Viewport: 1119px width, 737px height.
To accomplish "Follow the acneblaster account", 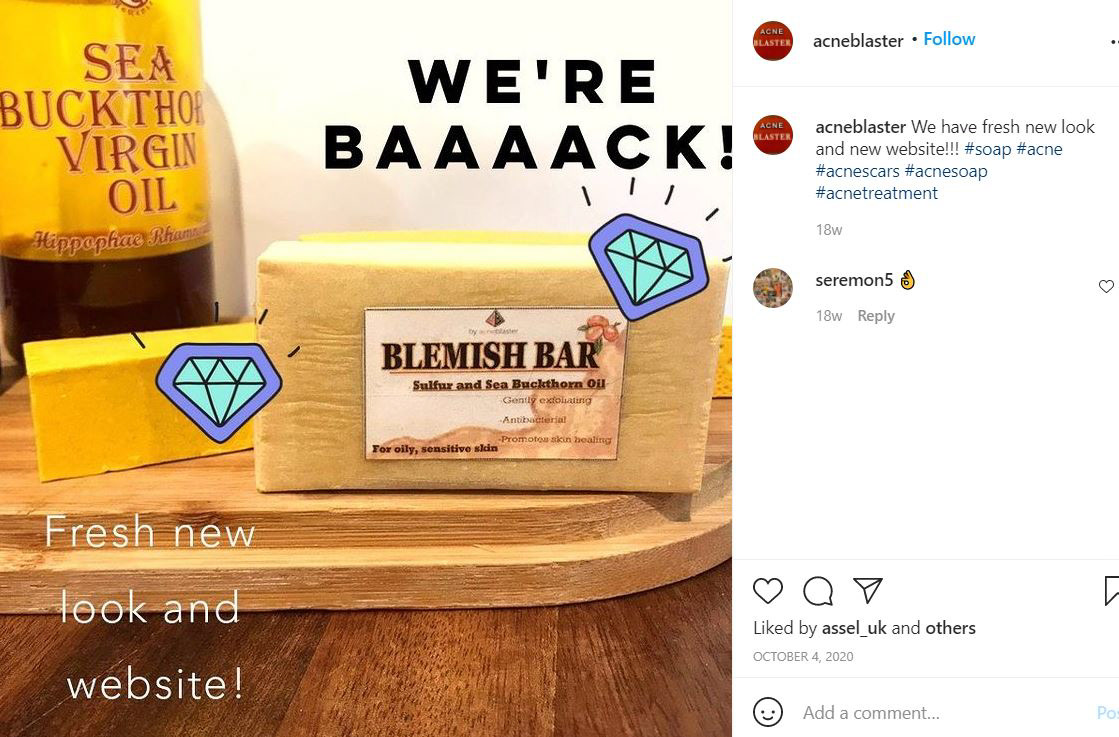I will click(x=949, y=39).
